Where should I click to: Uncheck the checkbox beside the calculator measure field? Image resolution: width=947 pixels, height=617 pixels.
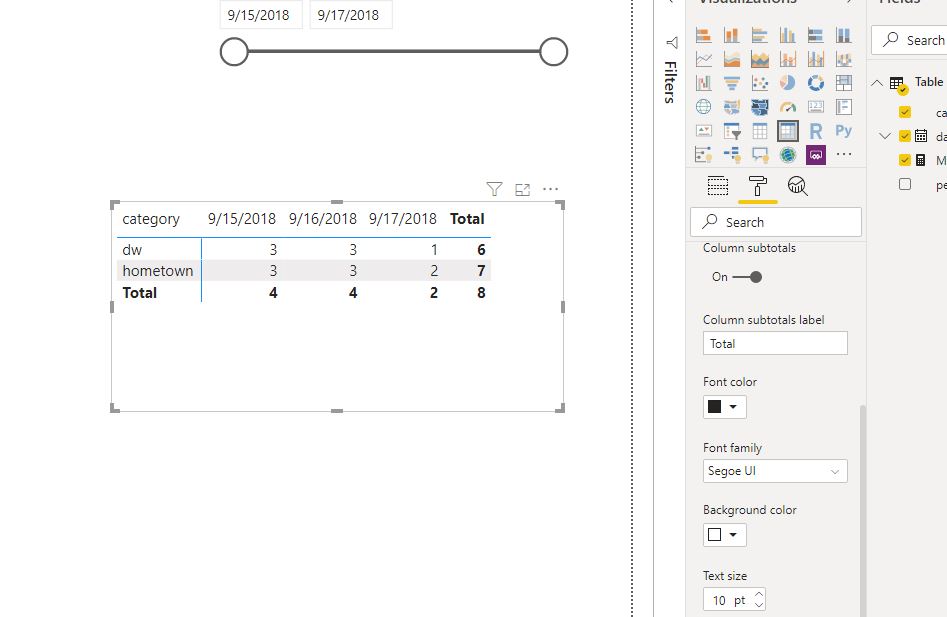click(905, 160)
